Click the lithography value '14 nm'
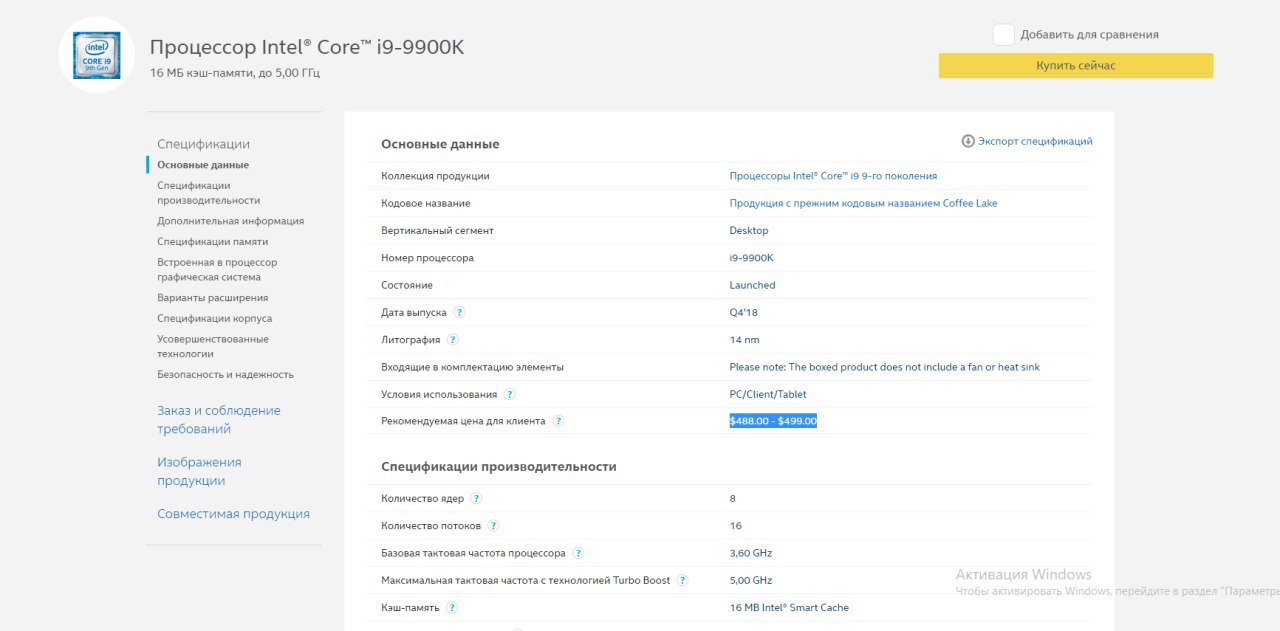Screen dimensions: 1280x631 (x=744, y=340)
